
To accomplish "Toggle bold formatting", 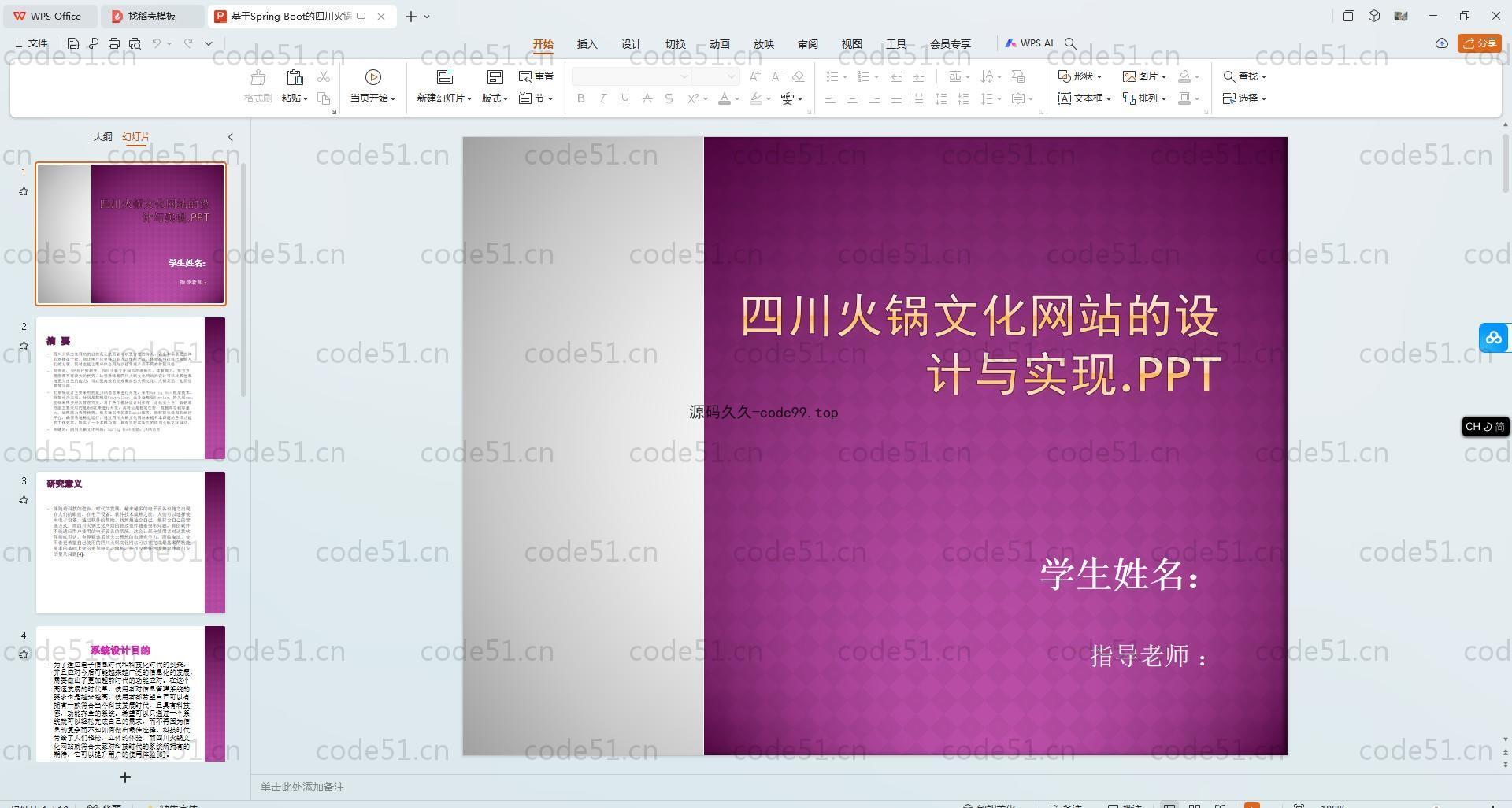I will 581,98.
